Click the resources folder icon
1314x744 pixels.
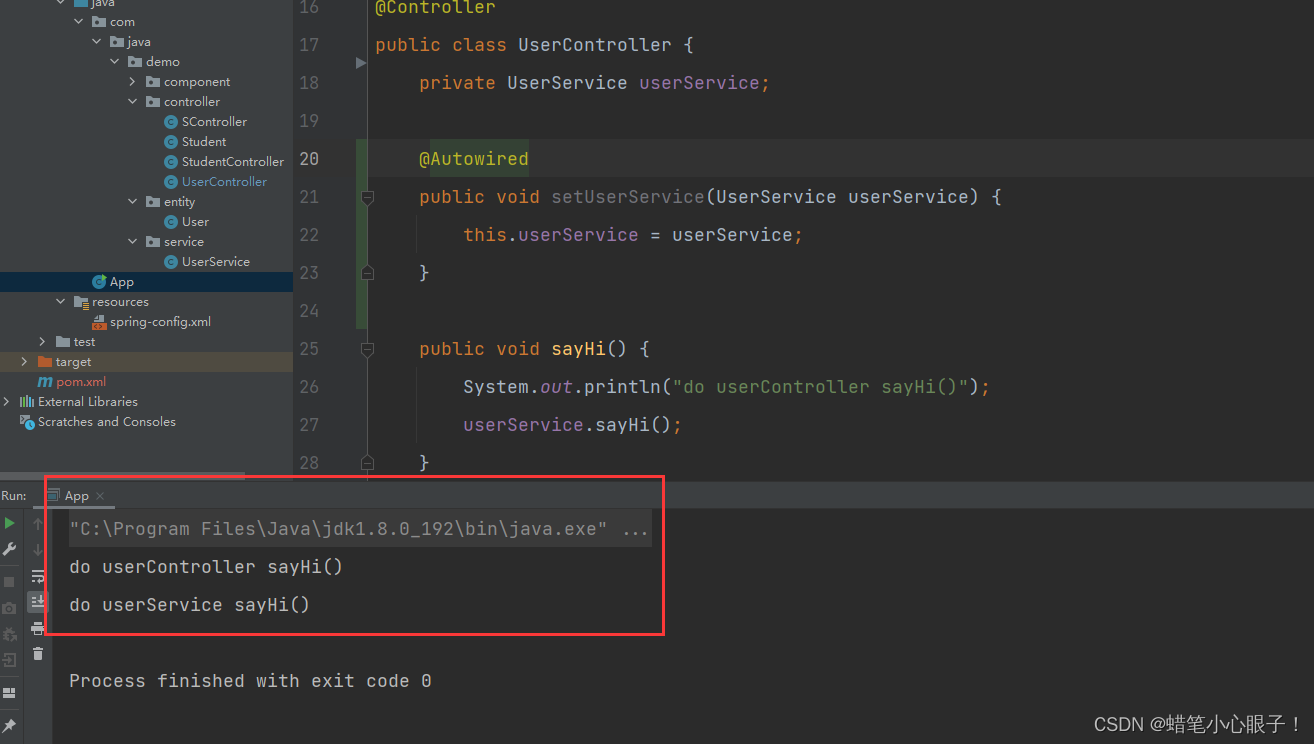(81, 302)
